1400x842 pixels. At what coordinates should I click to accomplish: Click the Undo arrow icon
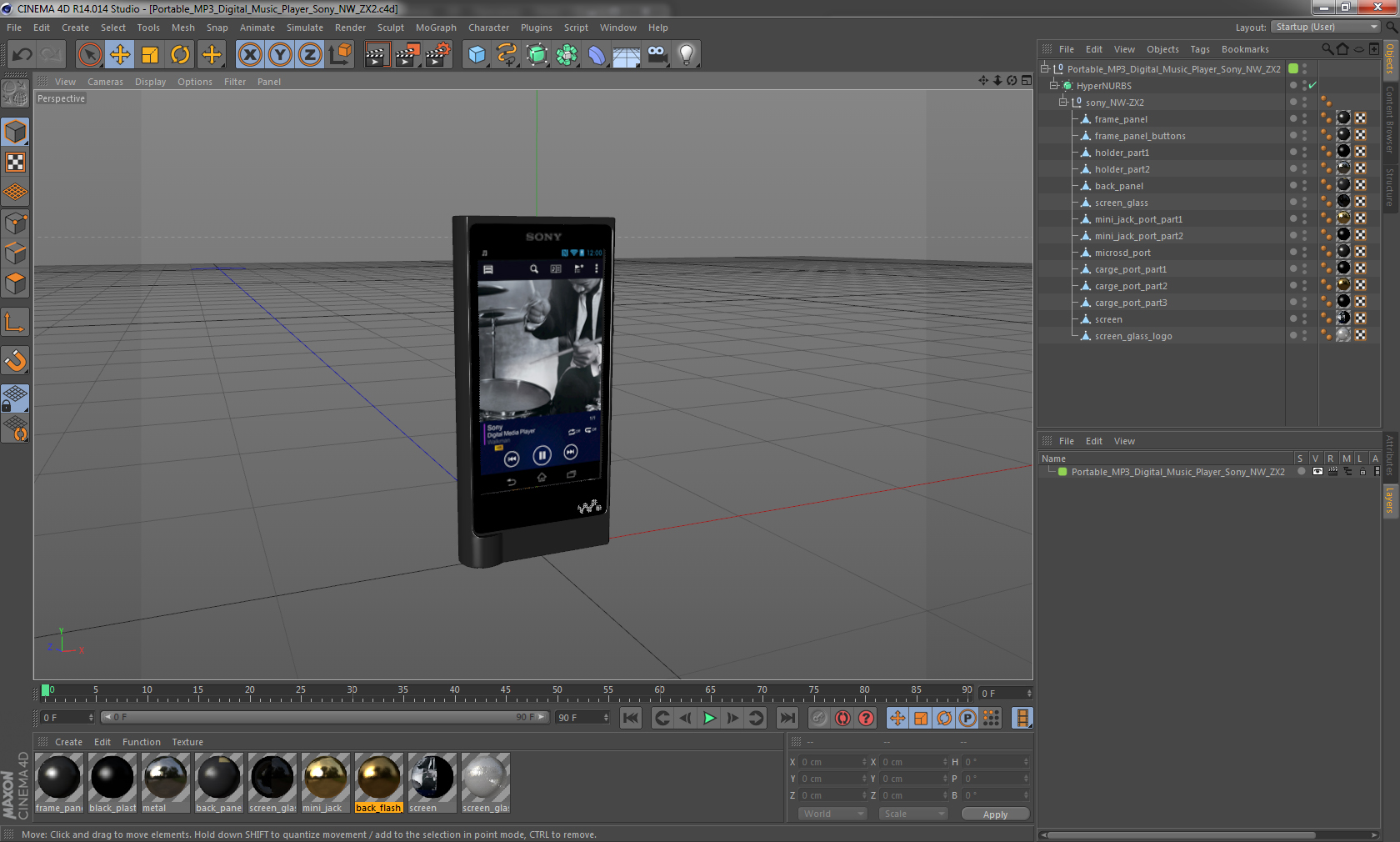tap(22, 55)
